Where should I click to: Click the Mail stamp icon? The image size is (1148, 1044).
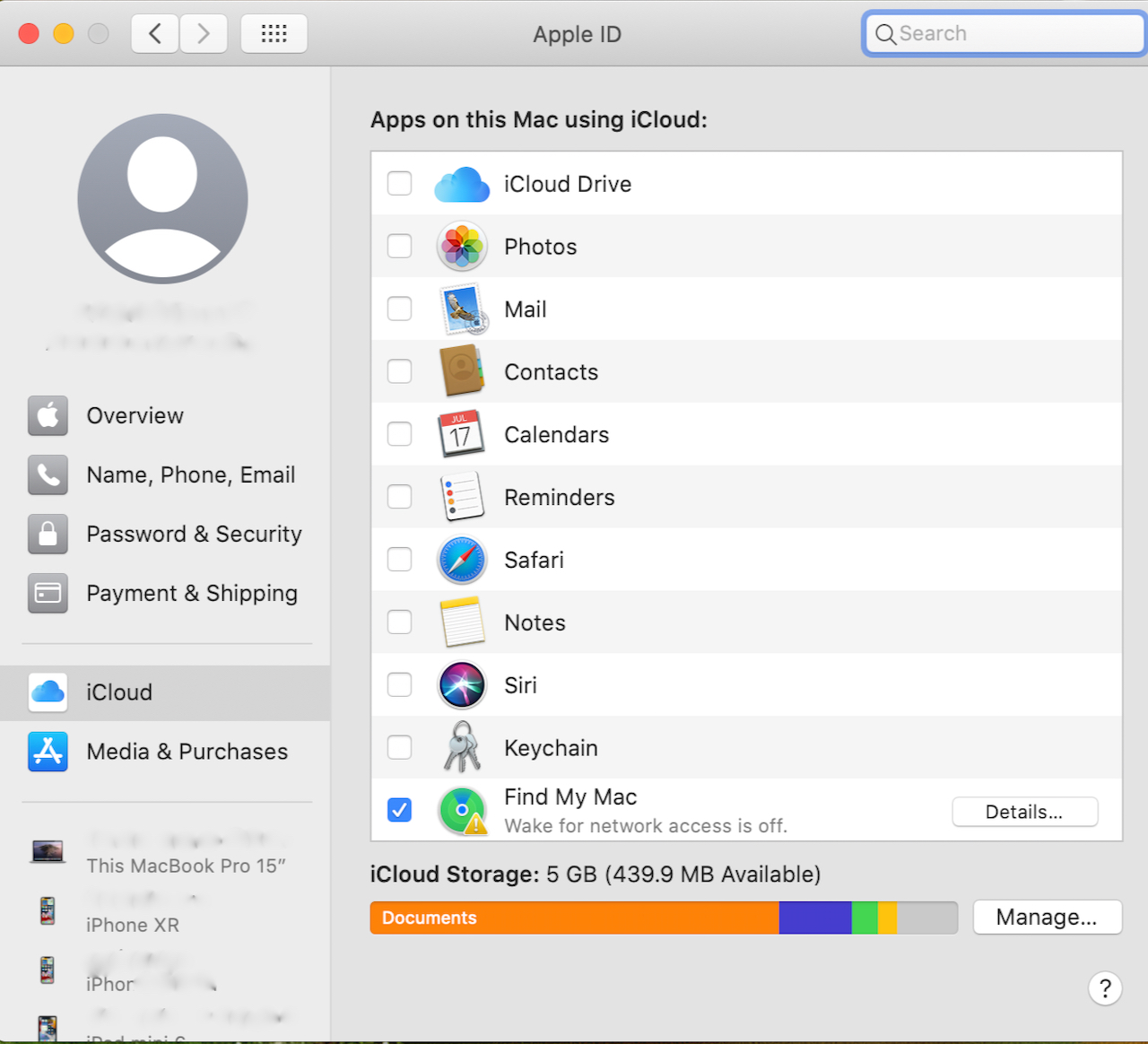coord(463,309)
